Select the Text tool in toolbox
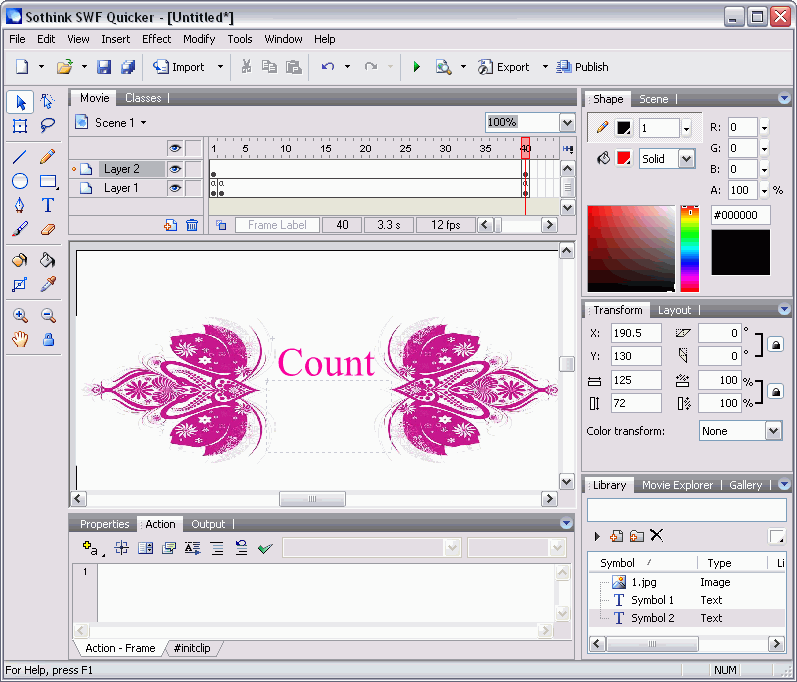The width and height of the screenshot is (797, 682). click(47, 205)
